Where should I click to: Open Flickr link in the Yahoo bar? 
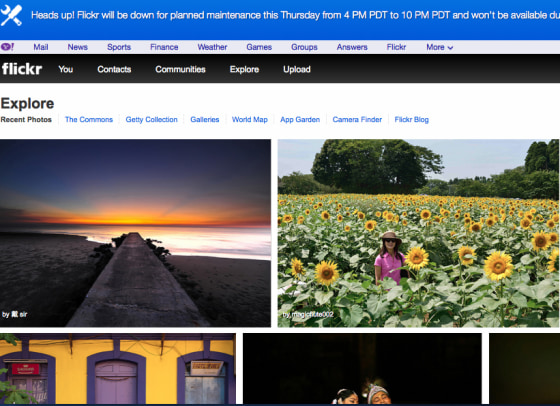396,47
